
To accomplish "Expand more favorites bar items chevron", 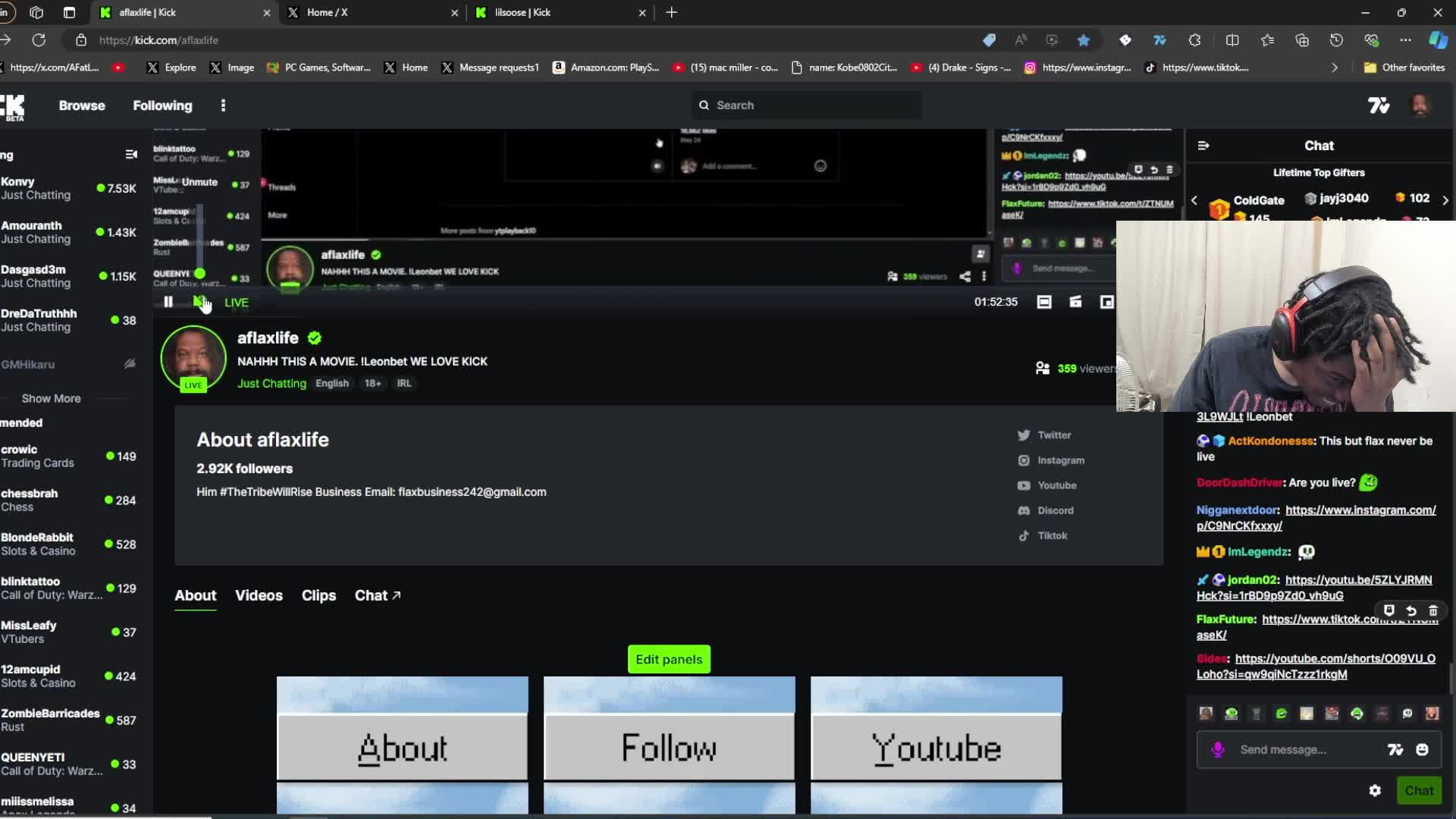I will point(1335,67).
